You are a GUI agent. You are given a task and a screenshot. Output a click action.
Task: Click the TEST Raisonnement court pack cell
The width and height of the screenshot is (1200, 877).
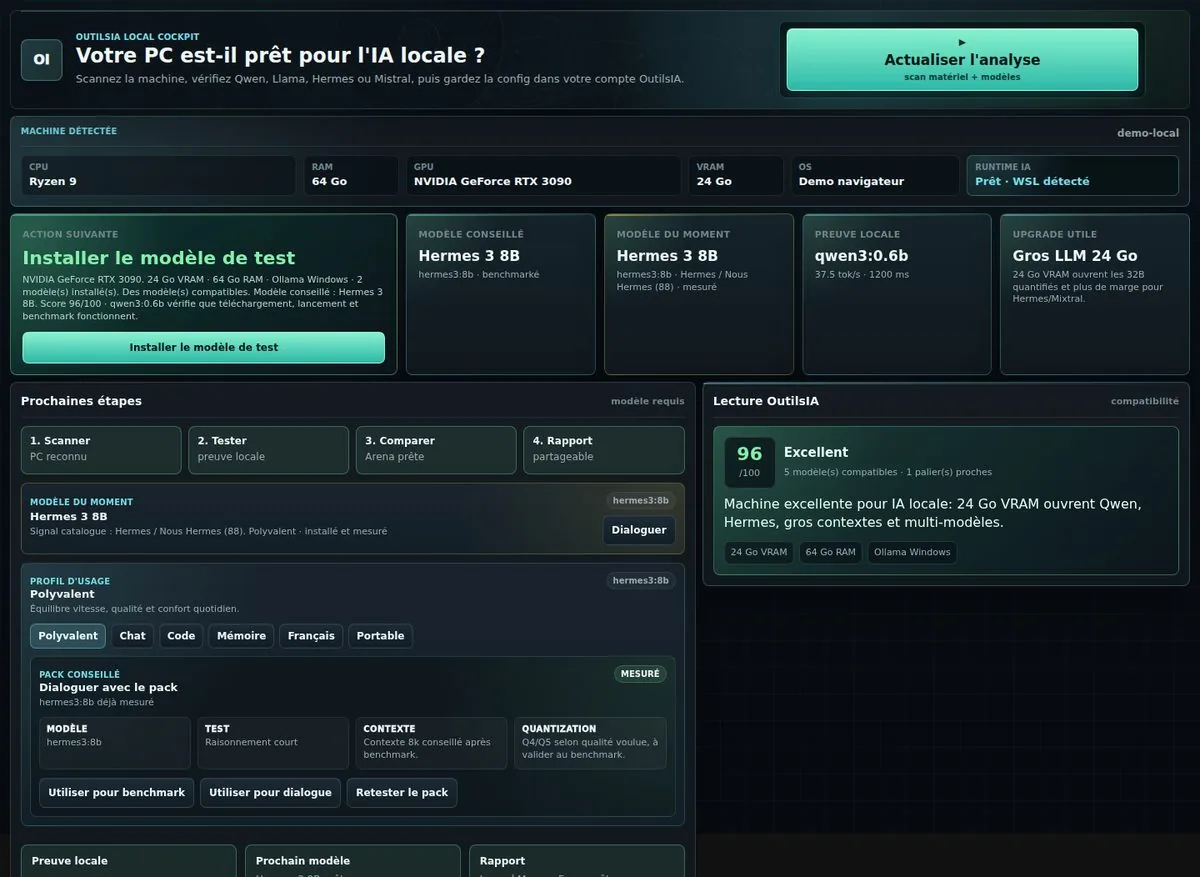coord(273,743)
